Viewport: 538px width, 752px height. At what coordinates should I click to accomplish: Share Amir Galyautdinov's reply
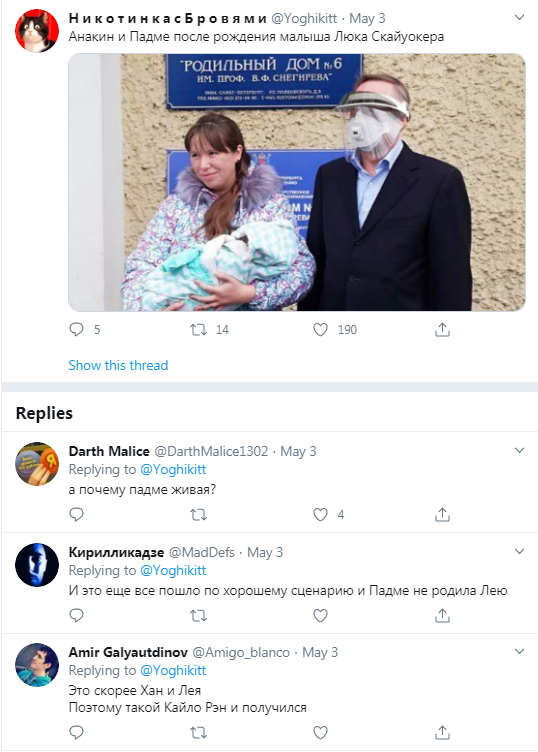[442, 732]
